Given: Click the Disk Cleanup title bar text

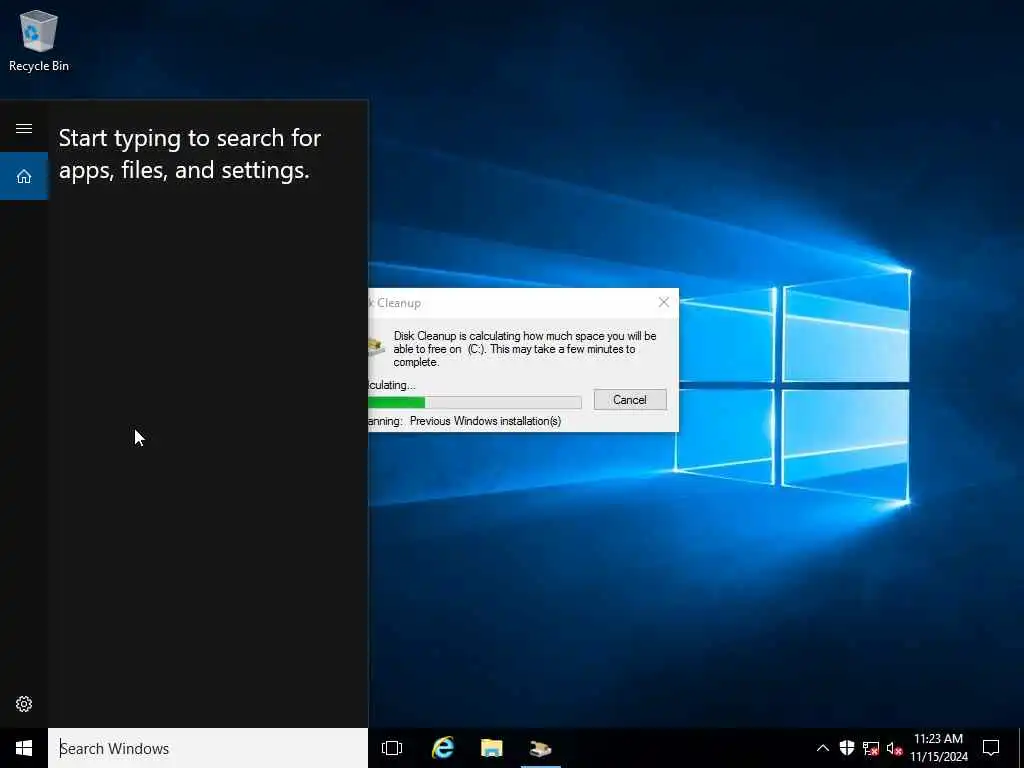Looking at the screenshot, I should [396, 303].
